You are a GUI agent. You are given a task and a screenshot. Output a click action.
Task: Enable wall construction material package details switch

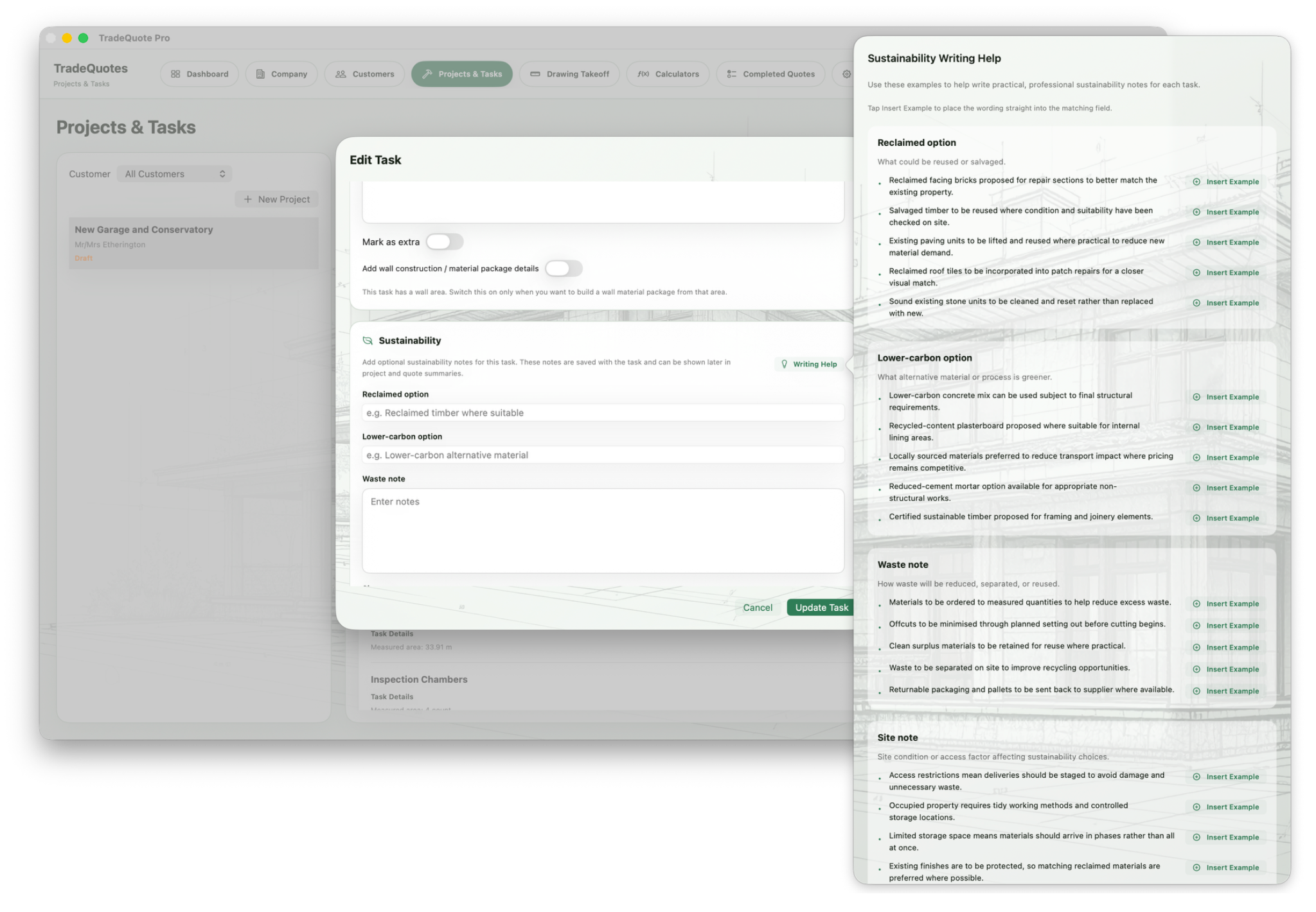tap(564, 268)
